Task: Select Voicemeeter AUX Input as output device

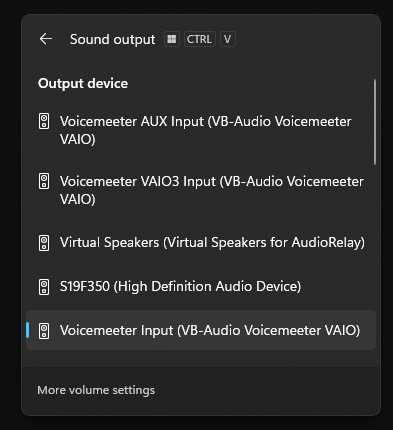Action: tap(201, 130)
